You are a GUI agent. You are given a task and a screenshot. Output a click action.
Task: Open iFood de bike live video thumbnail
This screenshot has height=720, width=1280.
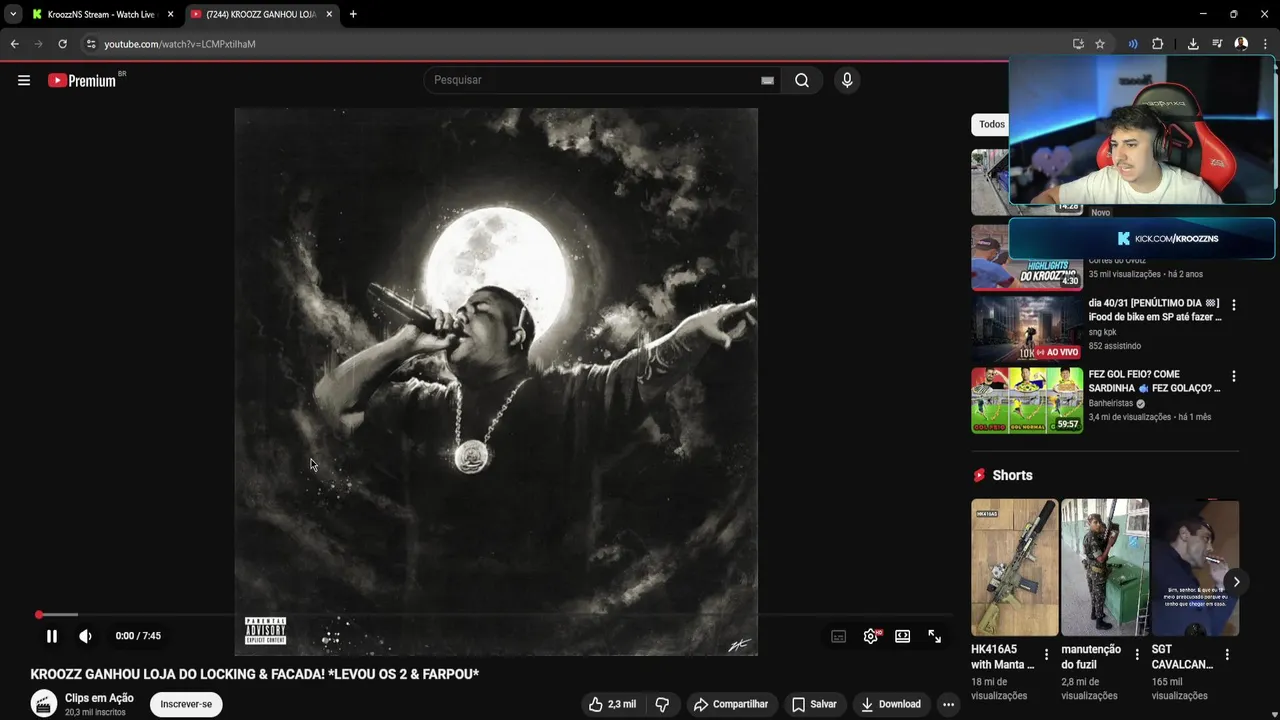click(x=1027, y=328)
